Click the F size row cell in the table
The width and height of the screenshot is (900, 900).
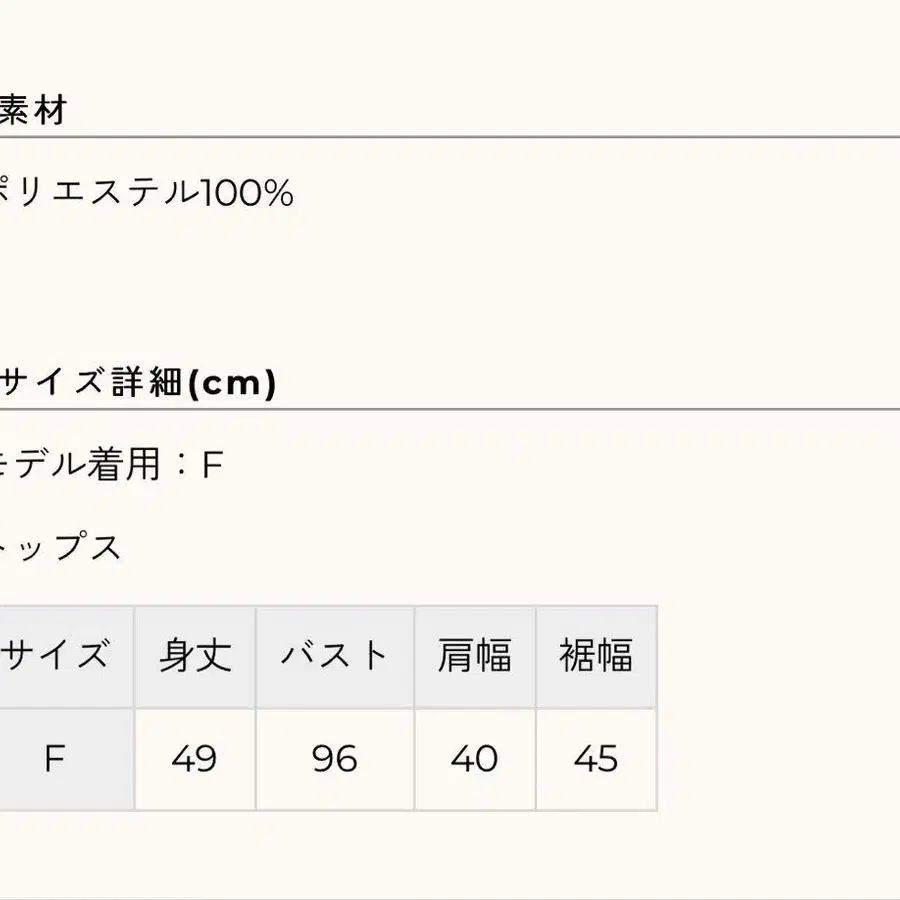55,759
